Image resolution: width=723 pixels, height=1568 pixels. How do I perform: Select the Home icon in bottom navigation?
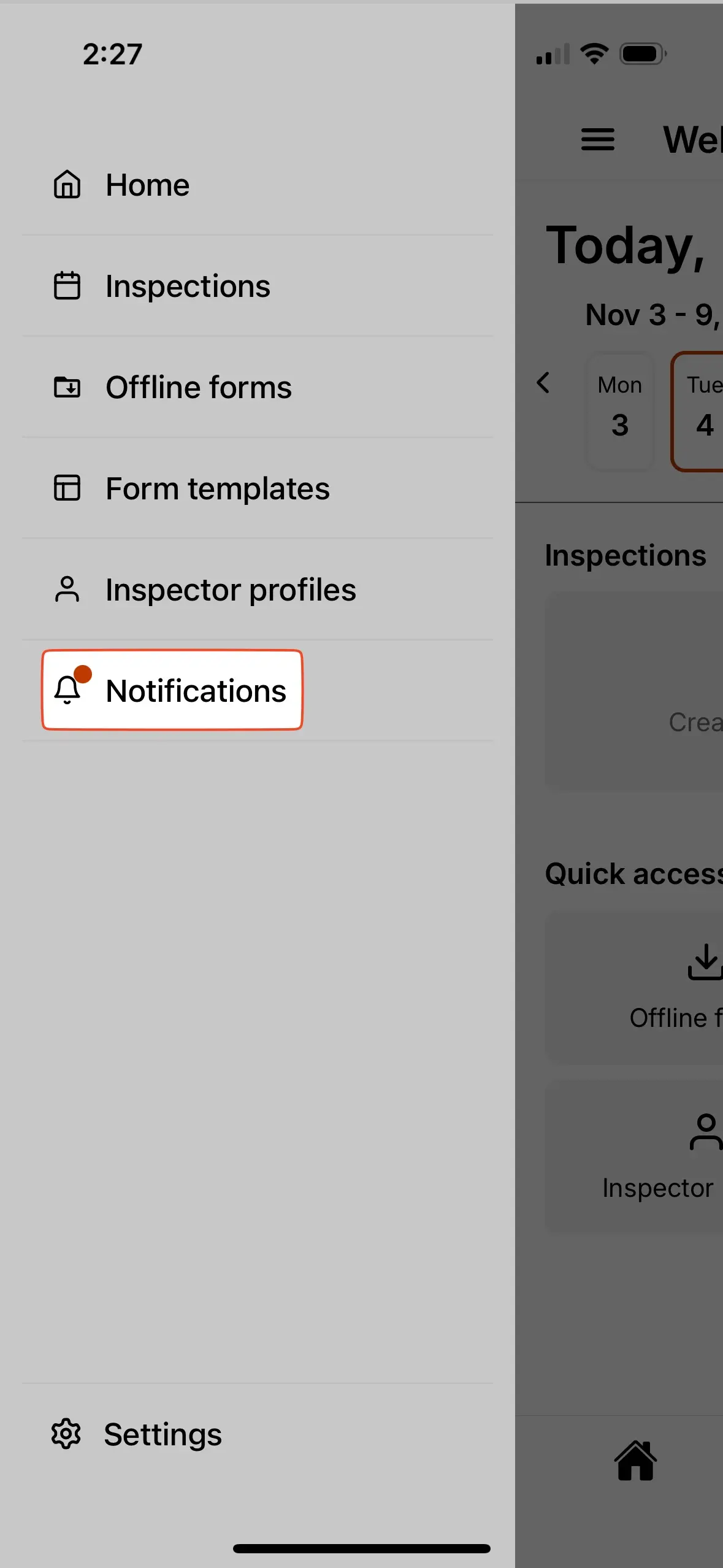(636, 1460)
